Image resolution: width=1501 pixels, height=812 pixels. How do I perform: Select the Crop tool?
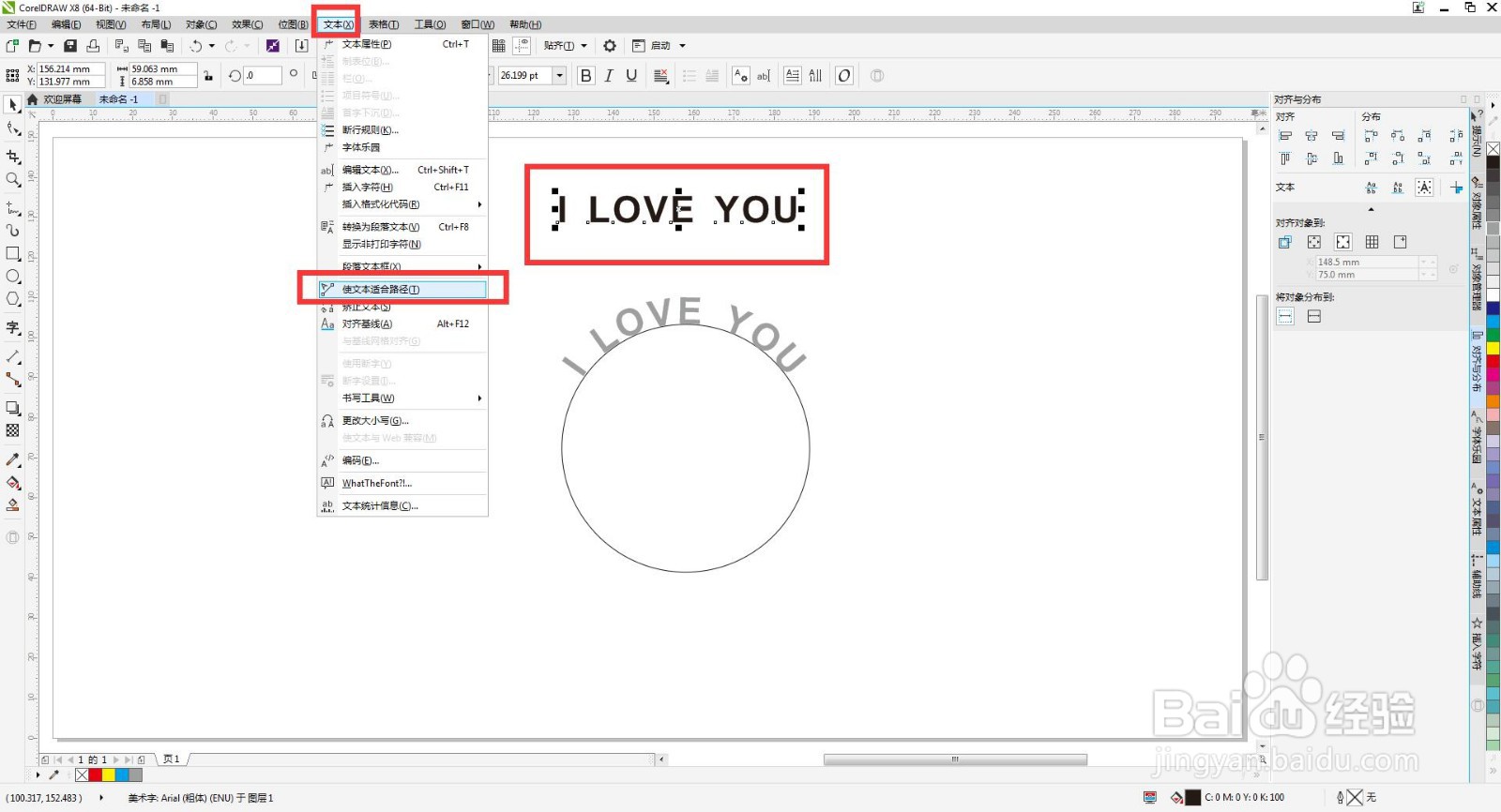13,157
